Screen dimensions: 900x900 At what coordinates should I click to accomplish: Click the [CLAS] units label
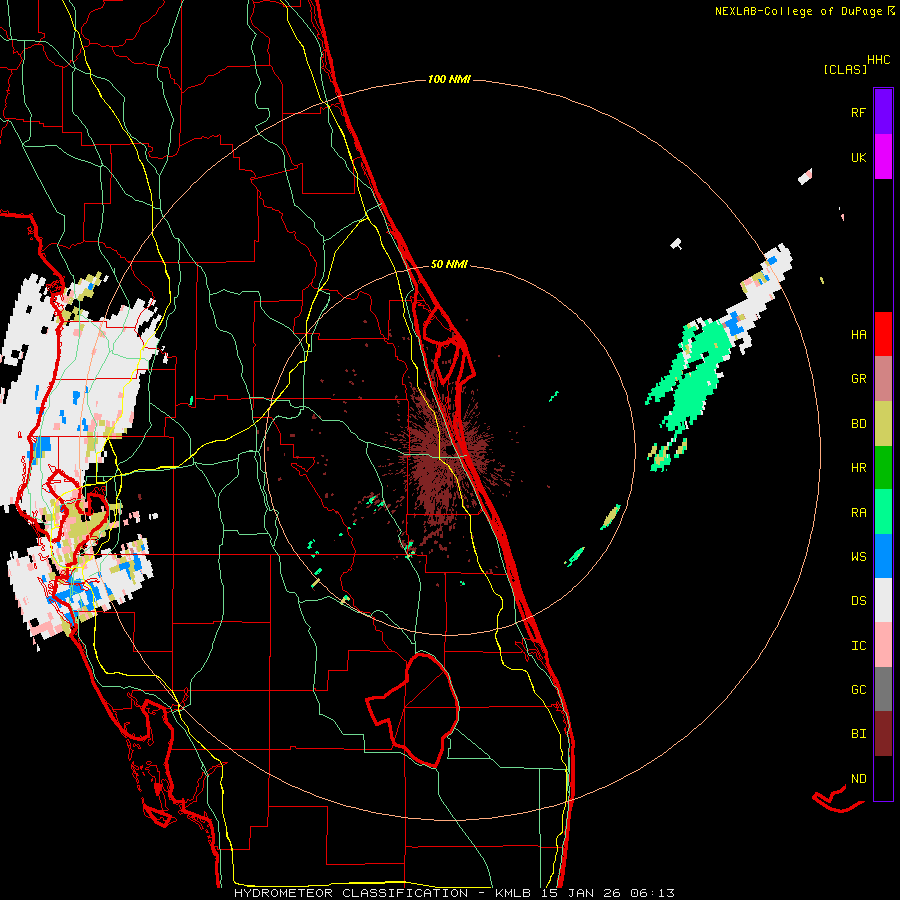click(x=845, y=69)
